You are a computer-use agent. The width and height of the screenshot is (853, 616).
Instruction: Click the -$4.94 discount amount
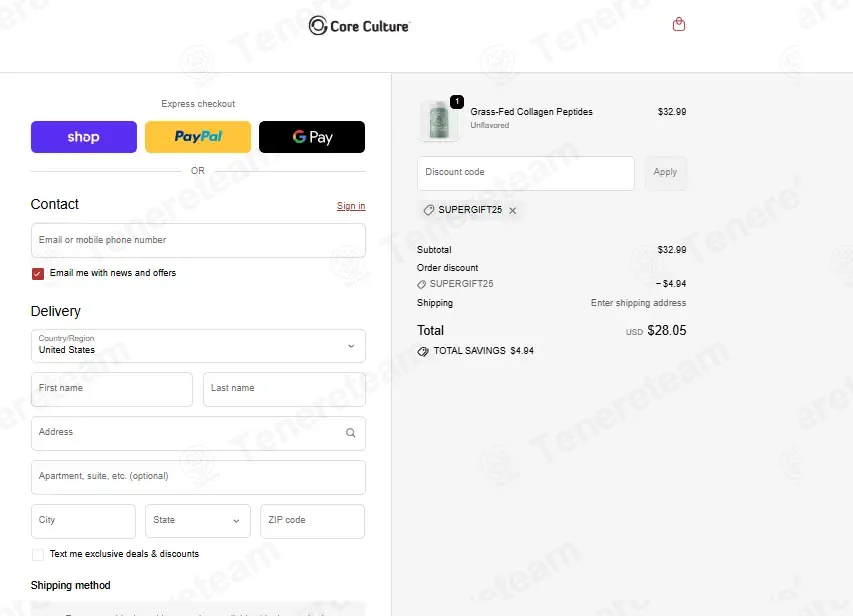[x=671, y=284]
